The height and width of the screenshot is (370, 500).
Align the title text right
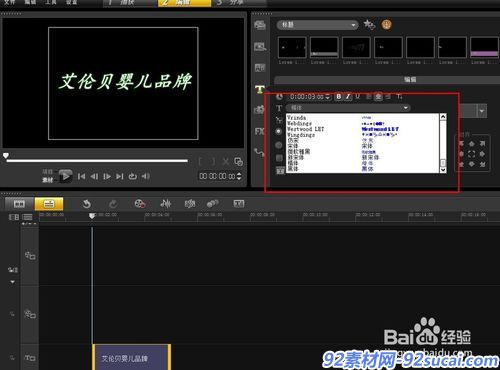(388, 97)
